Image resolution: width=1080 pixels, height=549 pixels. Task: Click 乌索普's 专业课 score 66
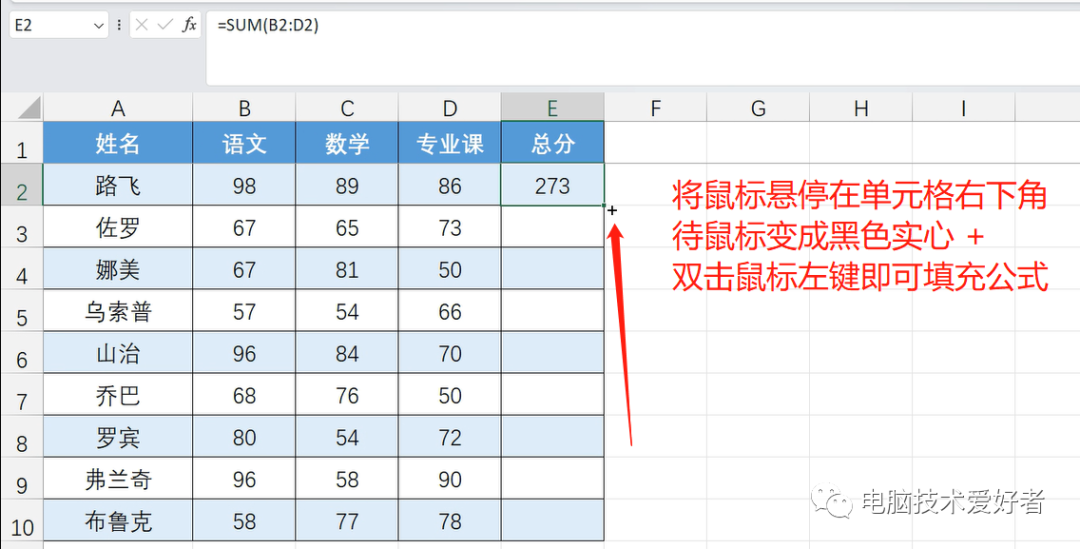pyautogui.click(x=450, y=311)
